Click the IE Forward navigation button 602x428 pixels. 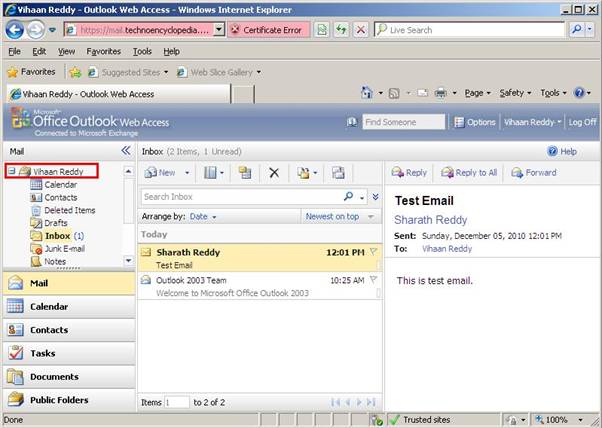coord(35,30)
